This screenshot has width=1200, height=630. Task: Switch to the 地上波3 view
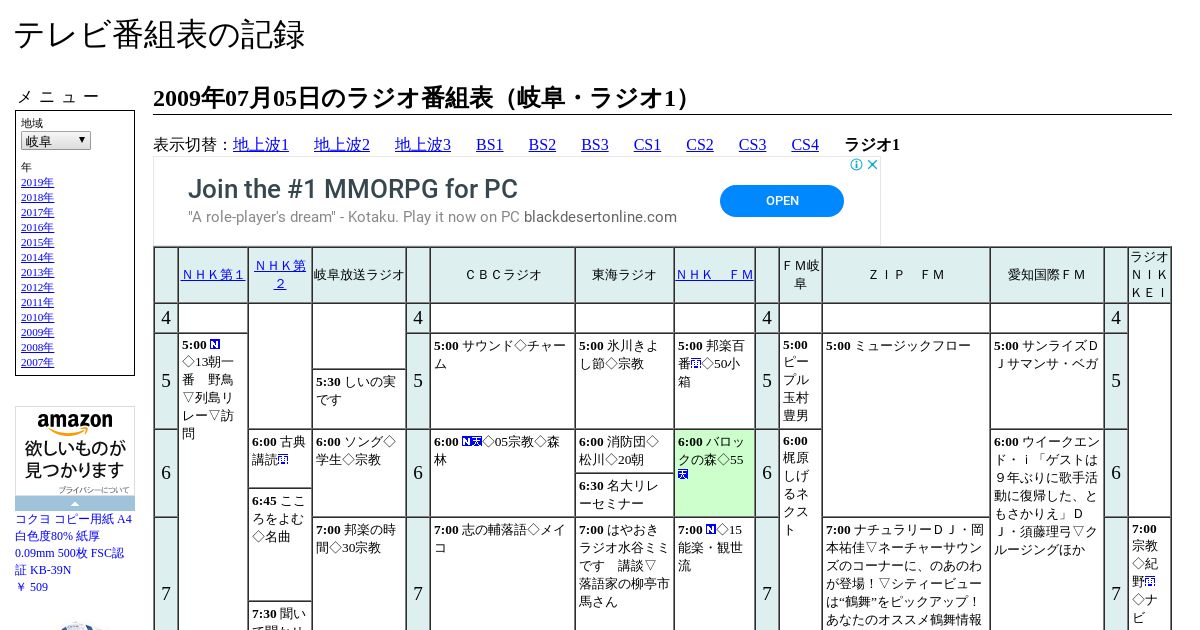pyautogui.click(x=423, y=145)
